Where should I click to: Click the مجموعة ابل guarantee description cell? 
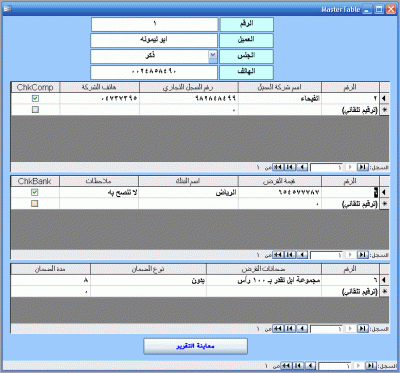pyautogui.click(x=264, y=280)
